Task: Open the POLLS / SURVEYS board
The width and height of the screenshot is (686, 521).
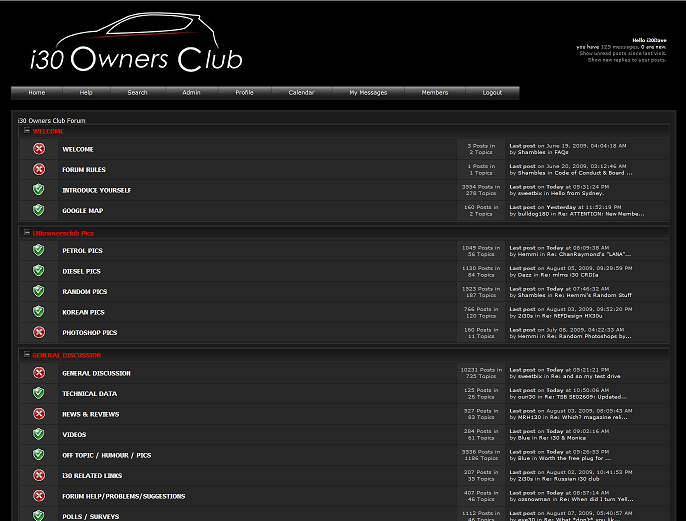Action: click(x=91, y=517)
